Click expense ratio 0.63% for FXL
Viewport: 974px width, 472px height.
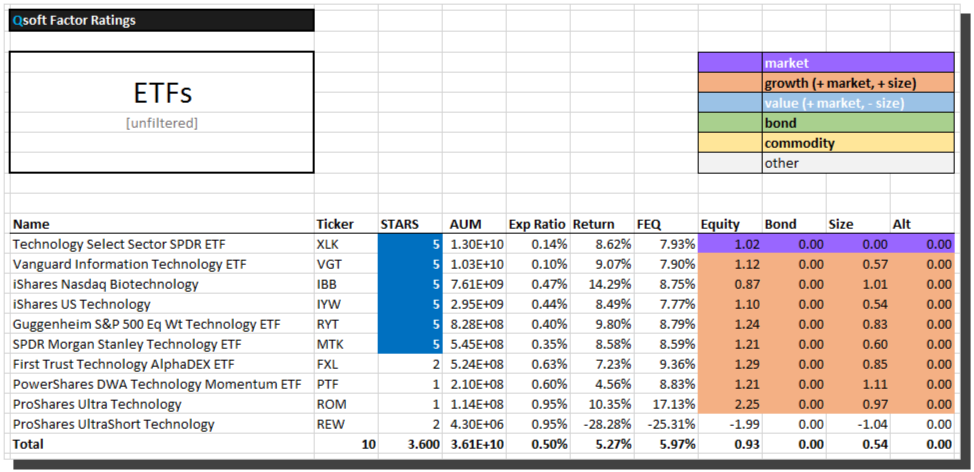point(538,364)
